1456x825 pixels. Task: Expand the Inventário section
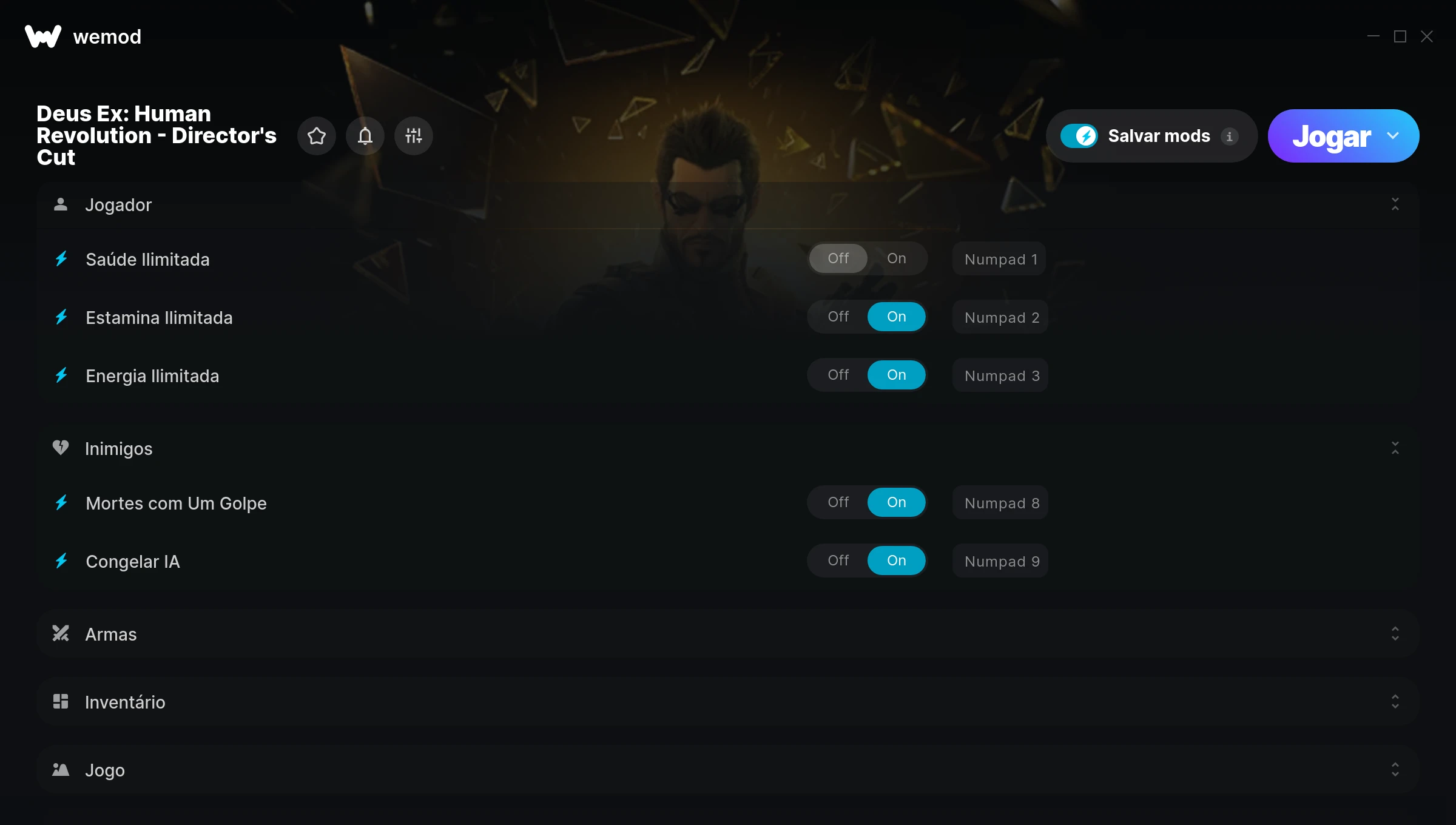728,702
